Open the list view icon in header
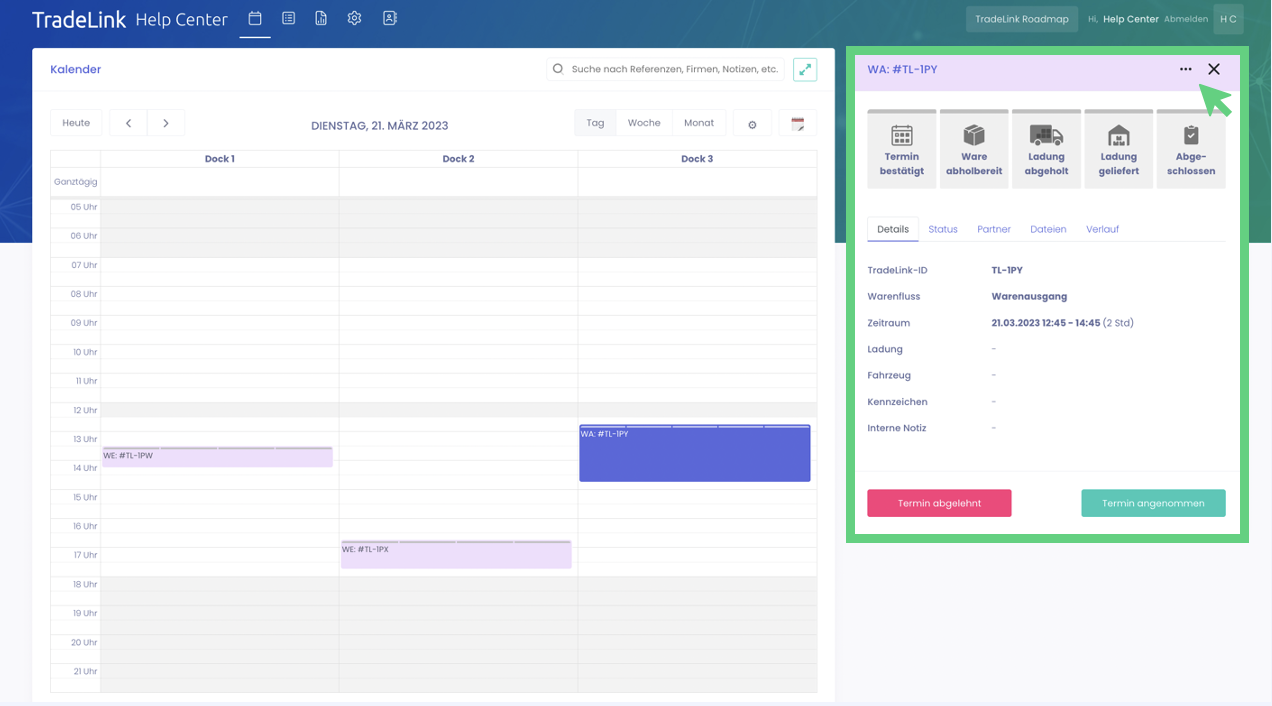1272x706 pixels. click(288, 19)
